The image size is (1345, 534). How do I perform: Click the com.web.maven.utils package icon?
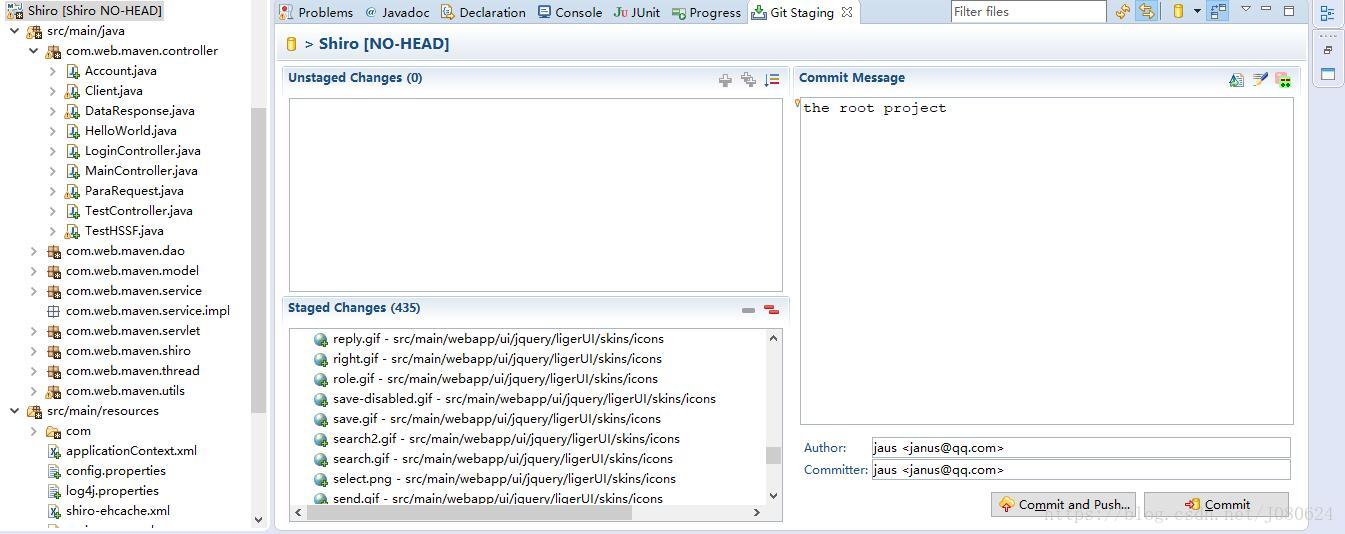54,391
